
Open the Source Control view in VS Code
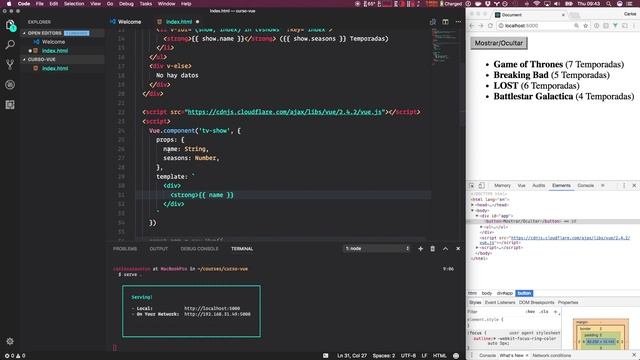(x=10, y=64)
